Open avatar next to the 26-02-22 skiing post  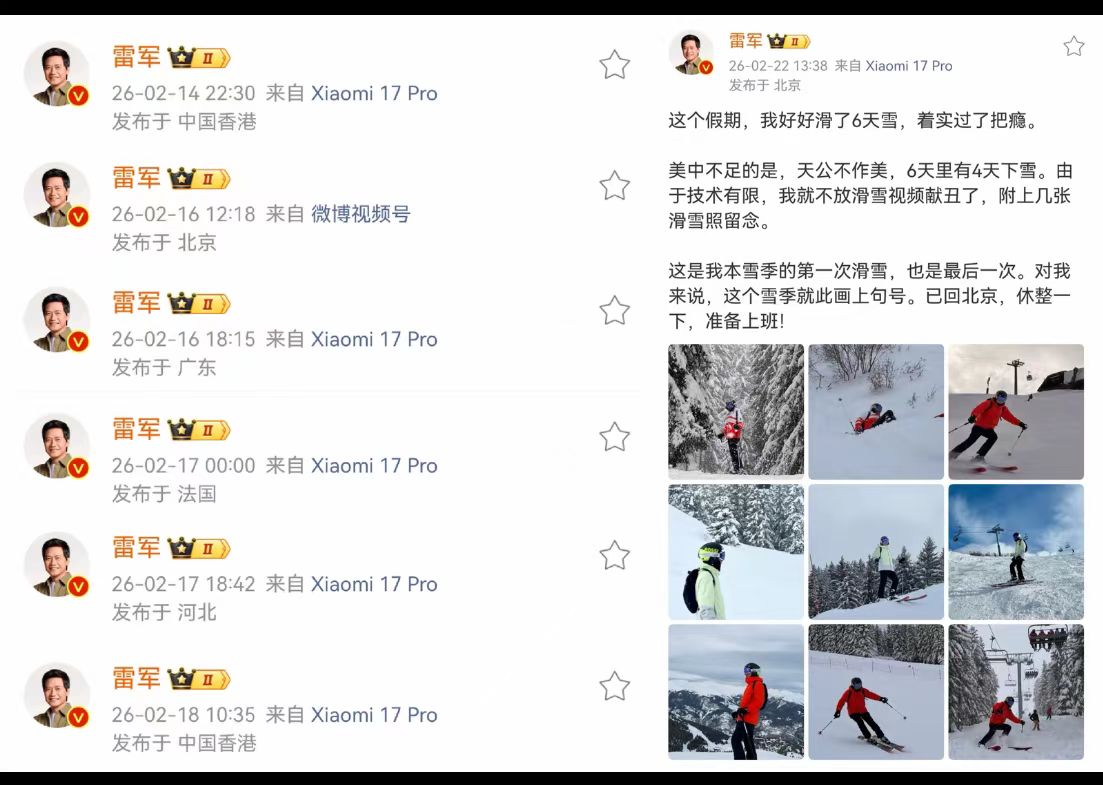(x=691, y=53)
